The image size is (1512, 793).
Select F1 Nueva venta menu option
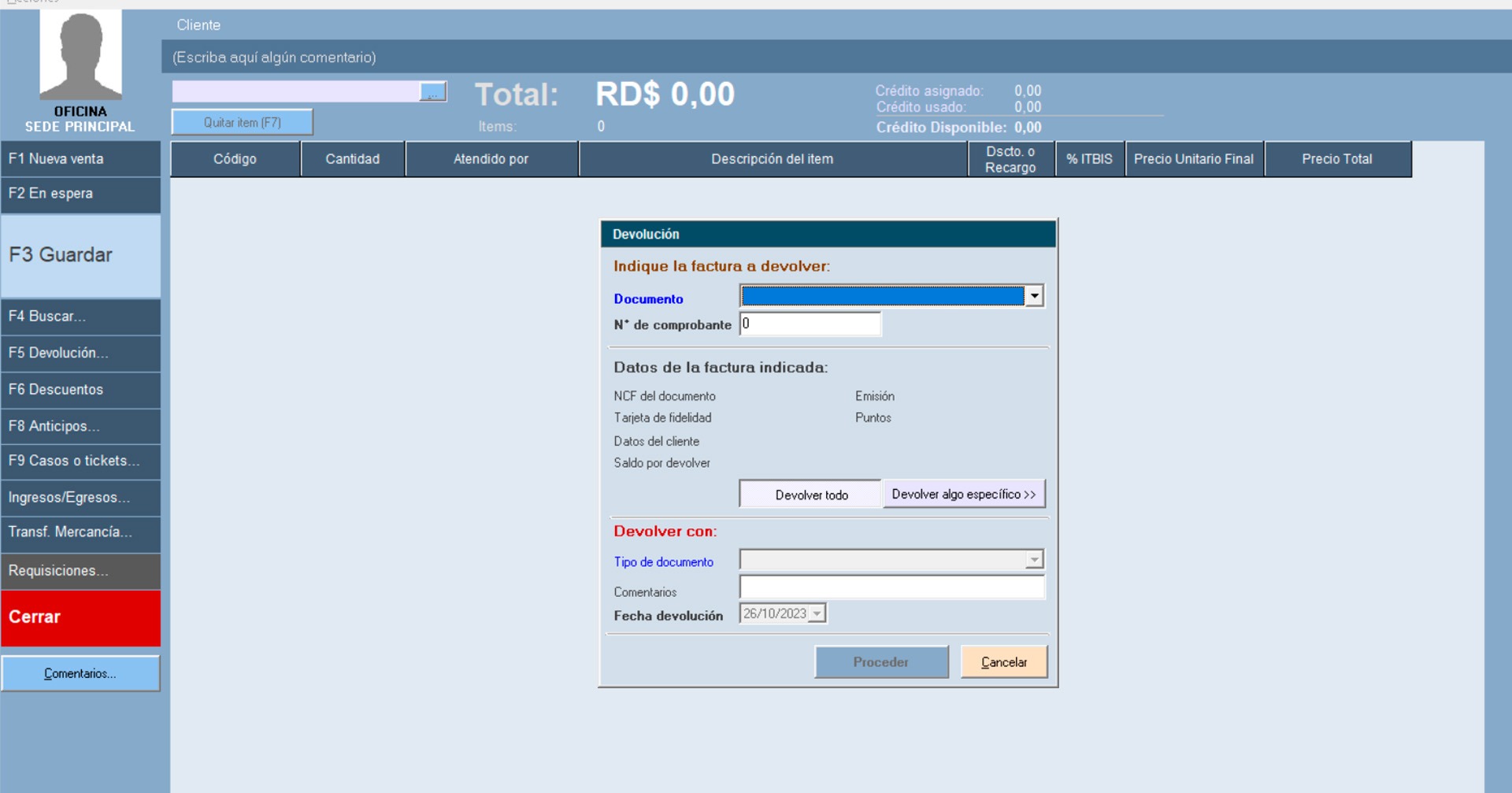80,159
